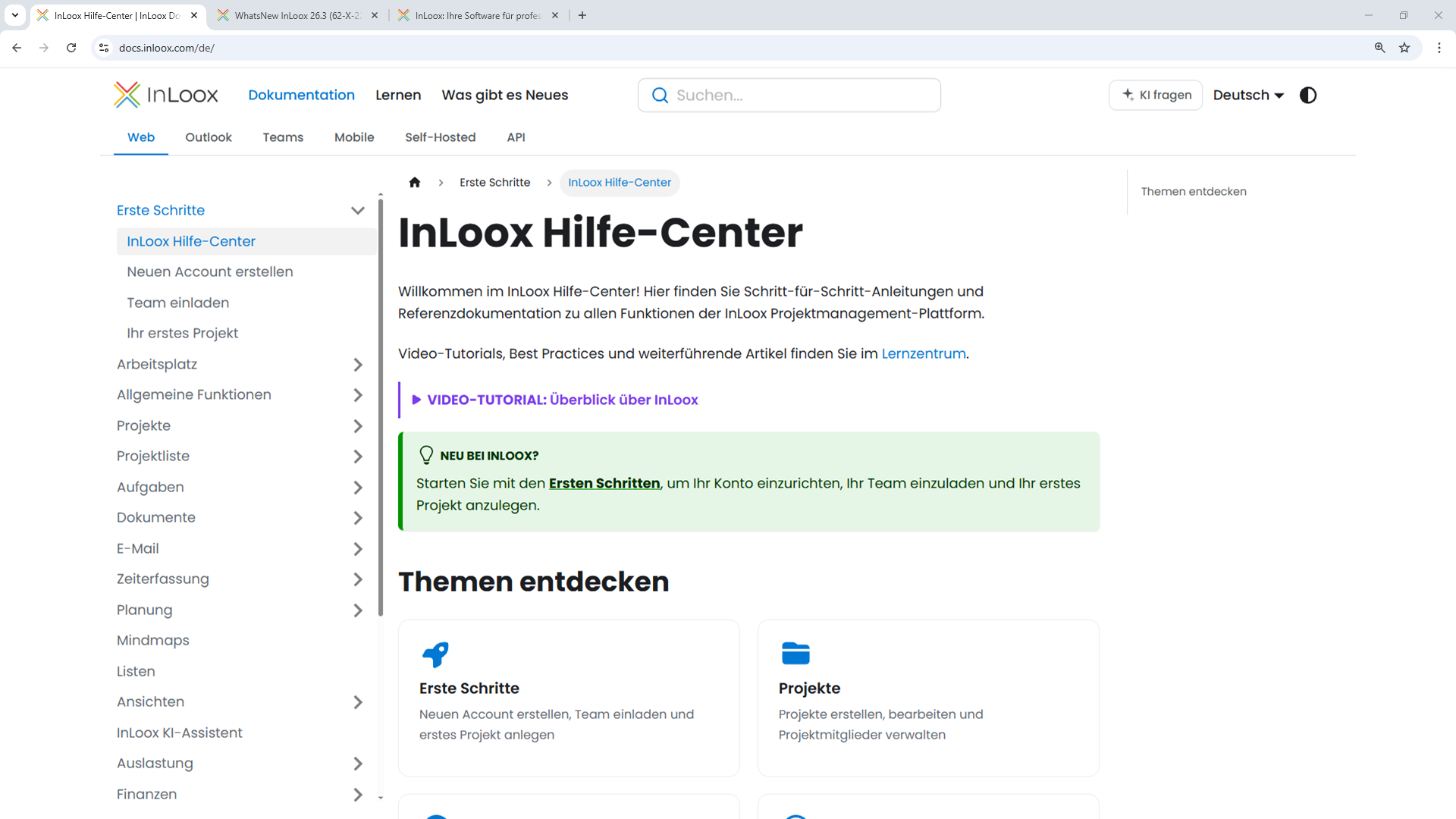Open the Chrome three-dot menu
The height and width of the screenshot is (819, 1456).
[x=1439, y=48]
